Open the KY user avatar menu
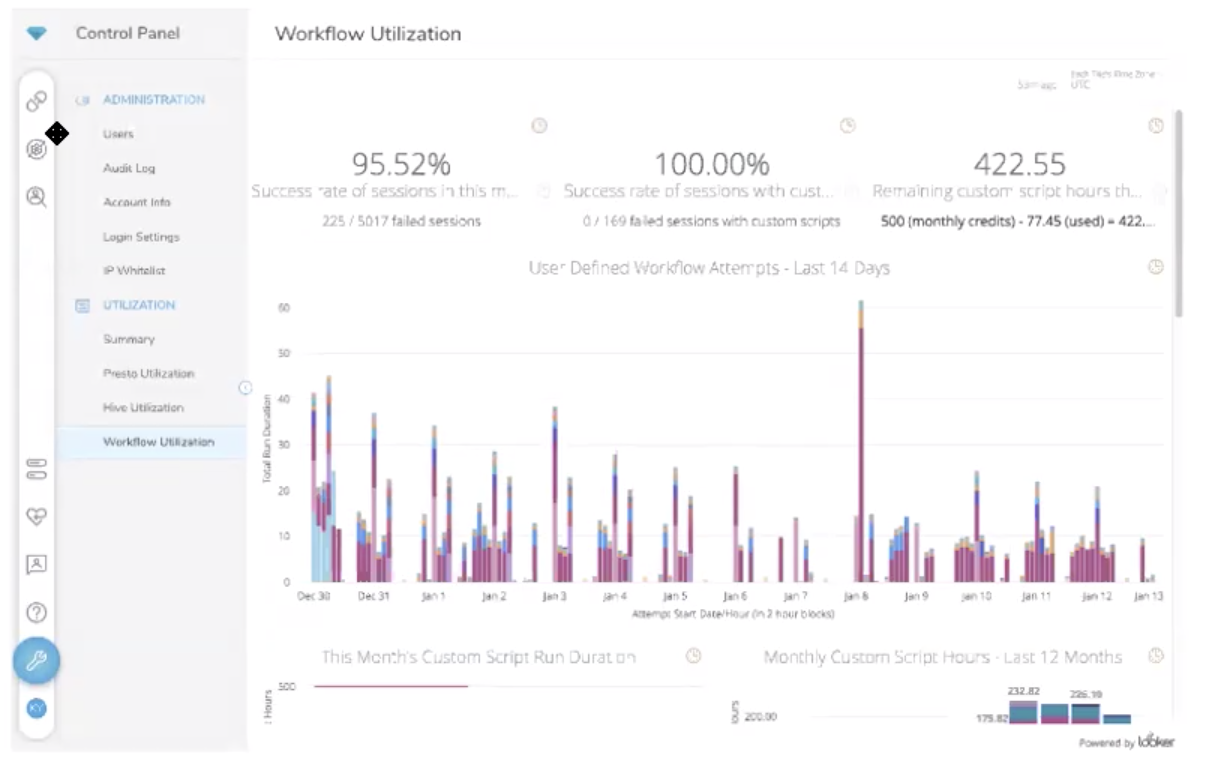The width and height of the screenshot is (1224, 780). point(37,708)
